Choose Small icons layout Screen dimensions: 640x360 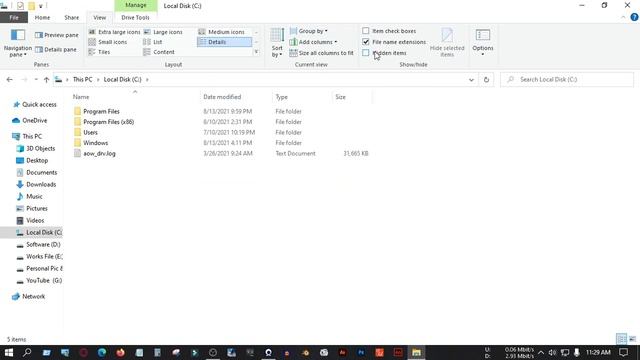pos(108,42)
